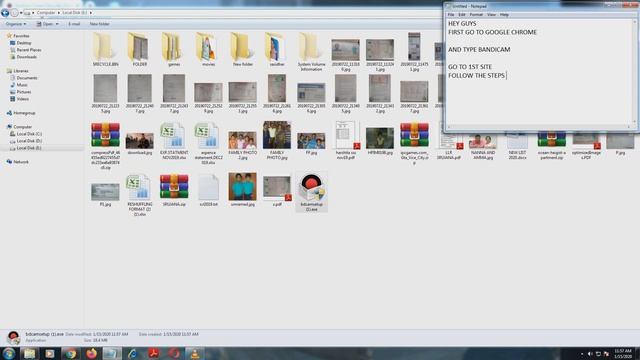Screen dimensions: 640x360
Task: Click Notepad horizontal scrollbar
Action: click(x=539, y=127)
